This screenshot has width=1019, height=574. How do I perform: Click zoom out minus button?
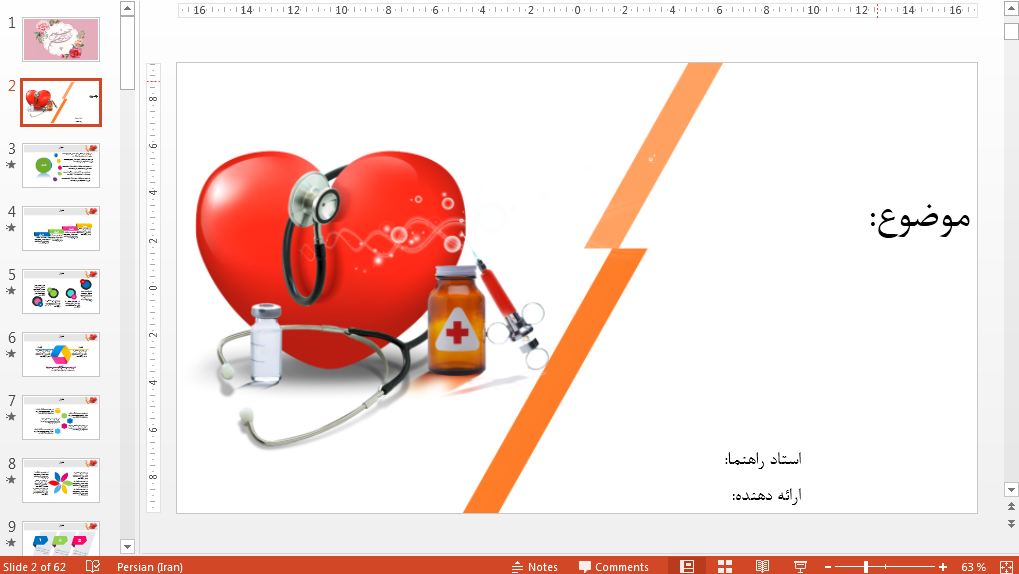pos(828,567)
